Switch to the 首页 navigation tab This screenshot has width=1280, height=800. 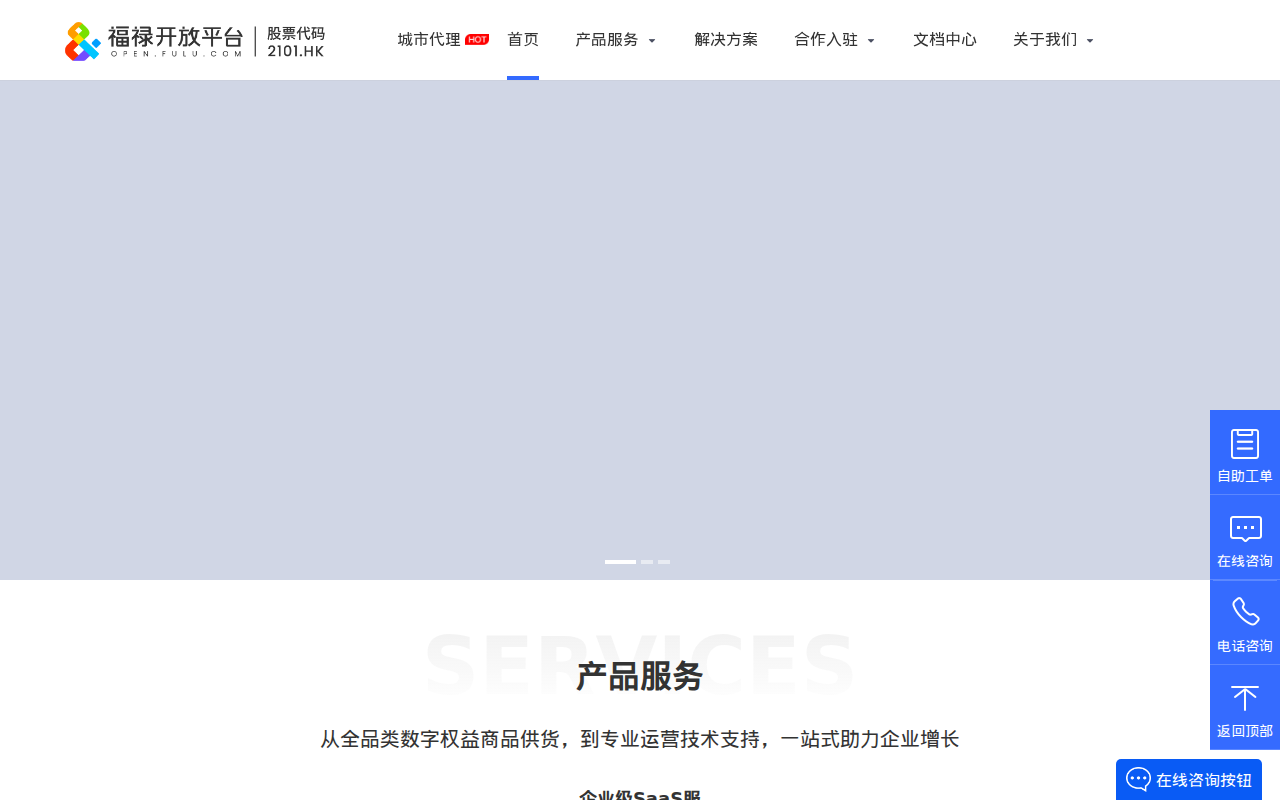(x=523, y=40)
